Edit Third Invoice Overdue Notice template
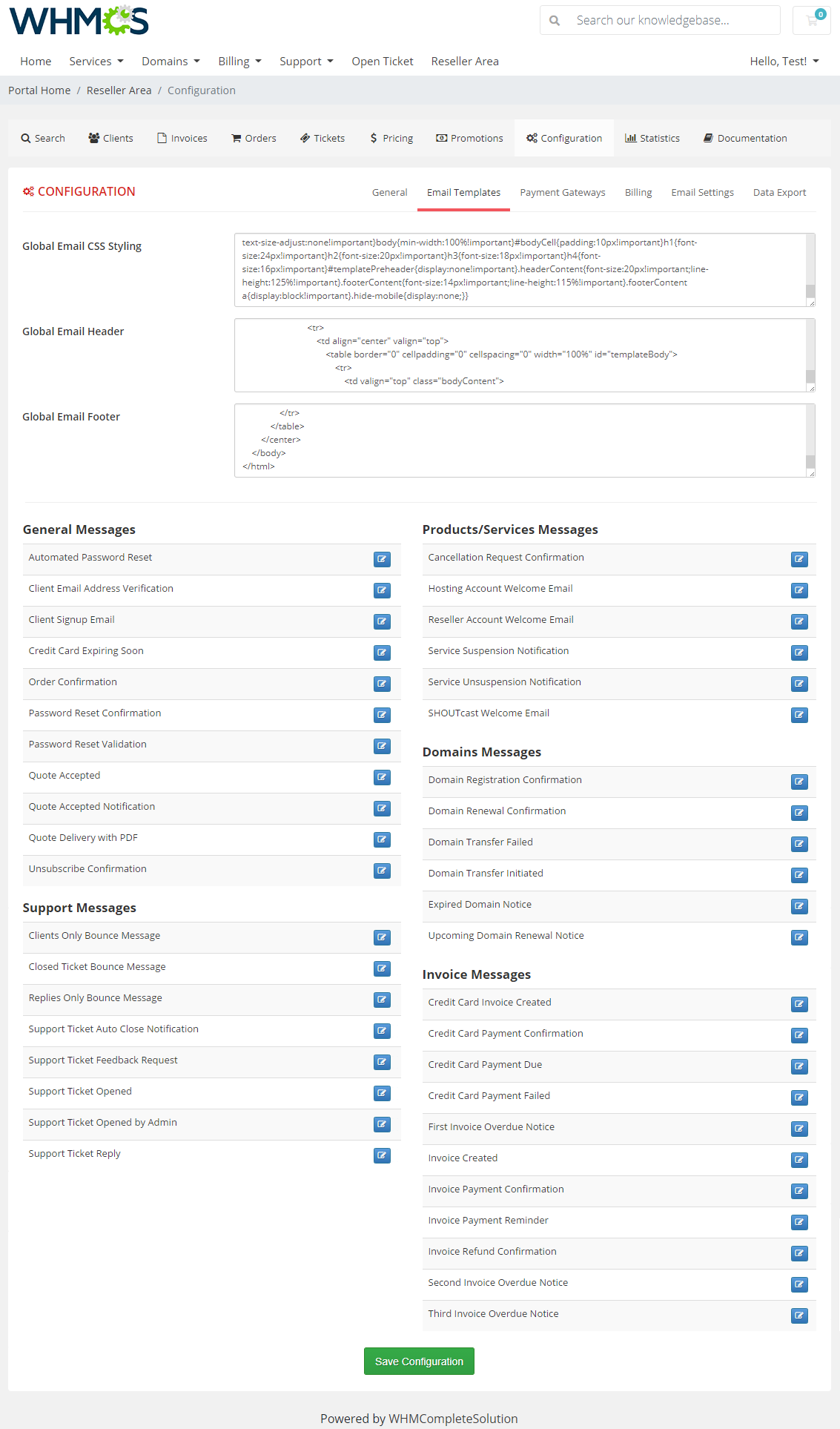Image resolution: width=840 pixels, height=1429 pixels. pyautogui.click(x=799, y=1316)
